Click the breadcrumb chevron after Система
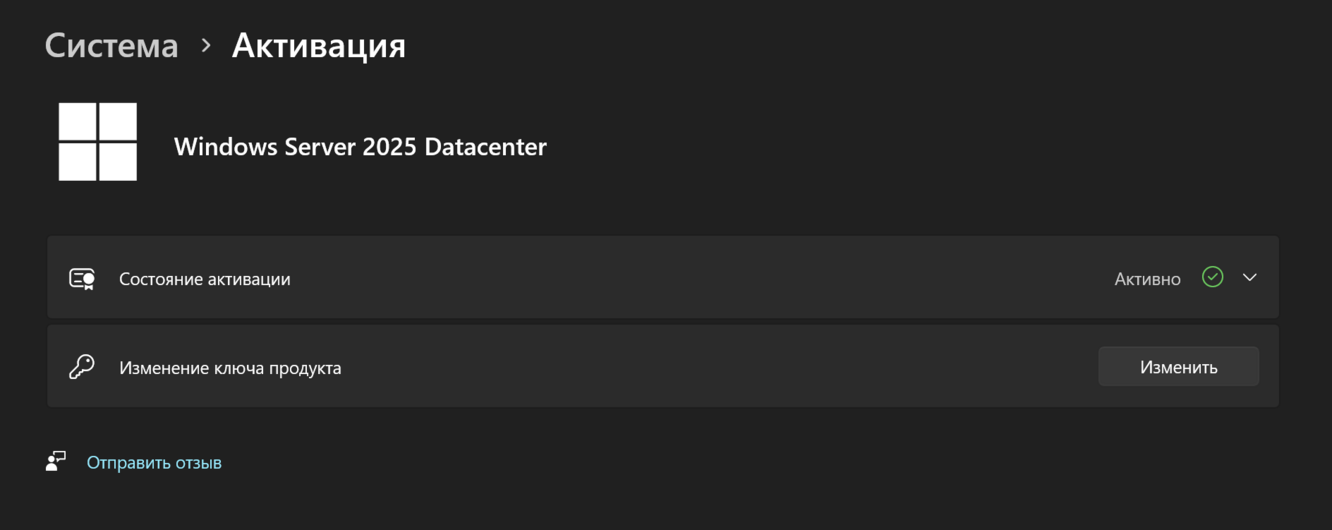The image size is (1332, 530). click(x=206, y=46)
